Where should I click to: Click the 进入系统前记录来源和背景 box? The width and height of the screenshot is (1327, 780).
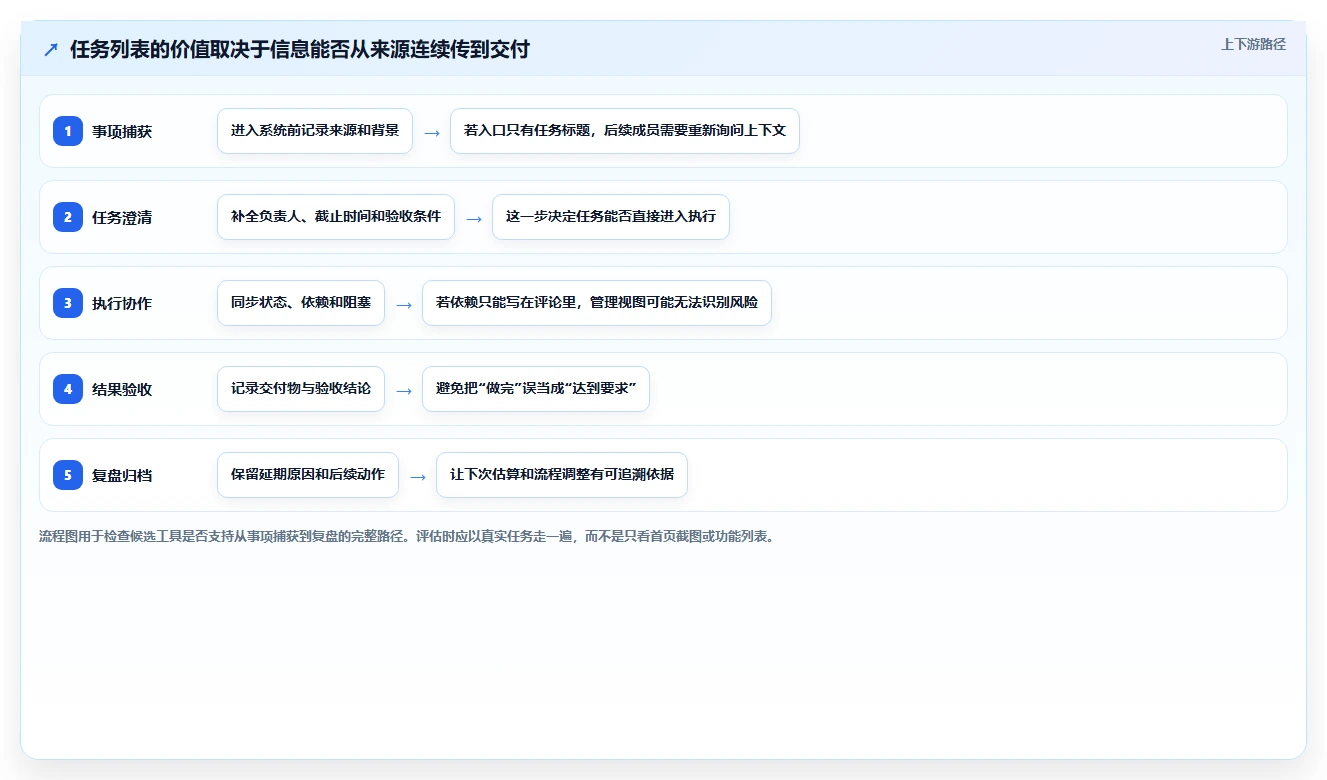pos(315,131)
